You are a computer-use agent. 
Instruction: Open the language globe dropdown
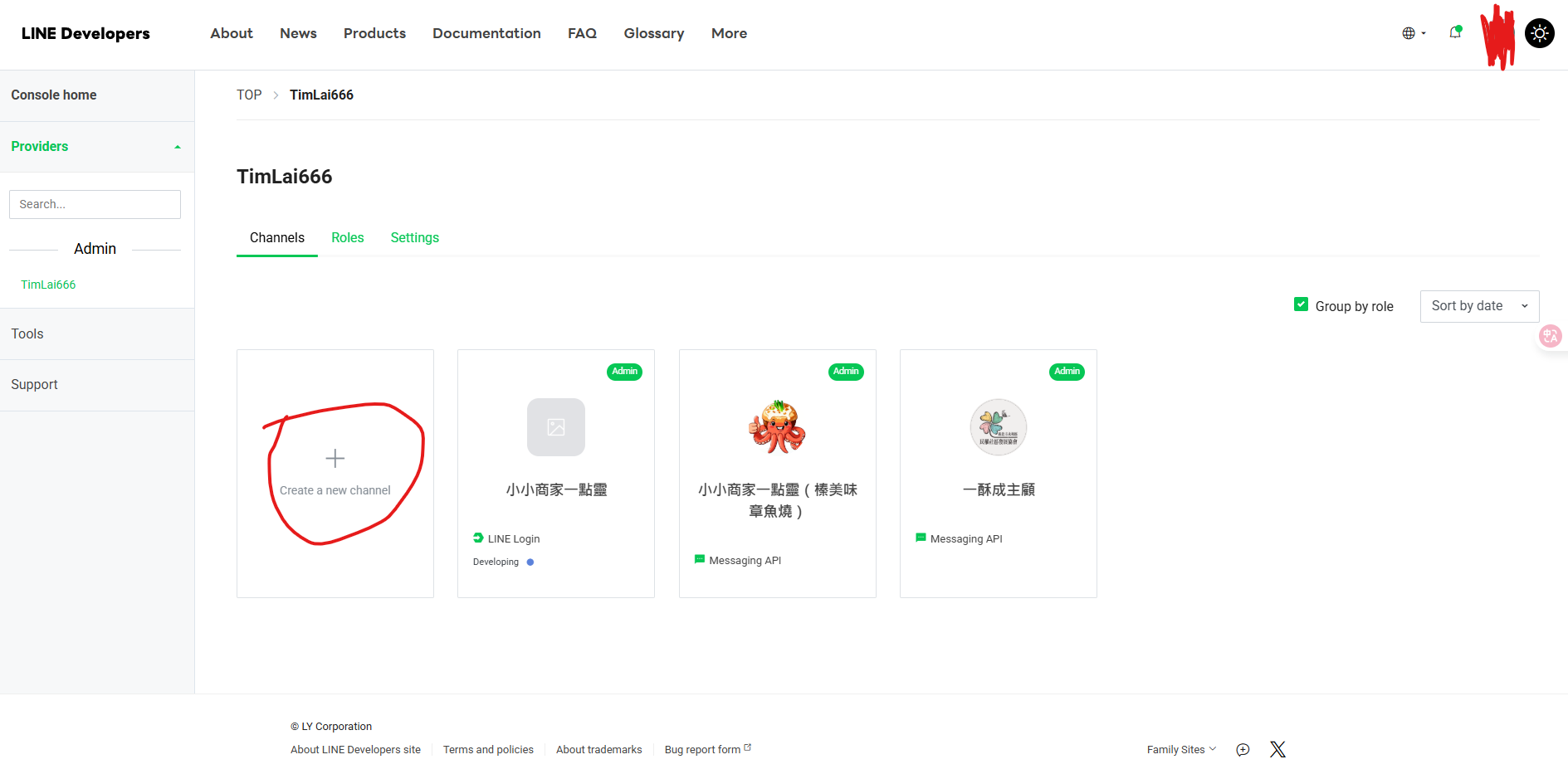click(x=1413, y=33)
